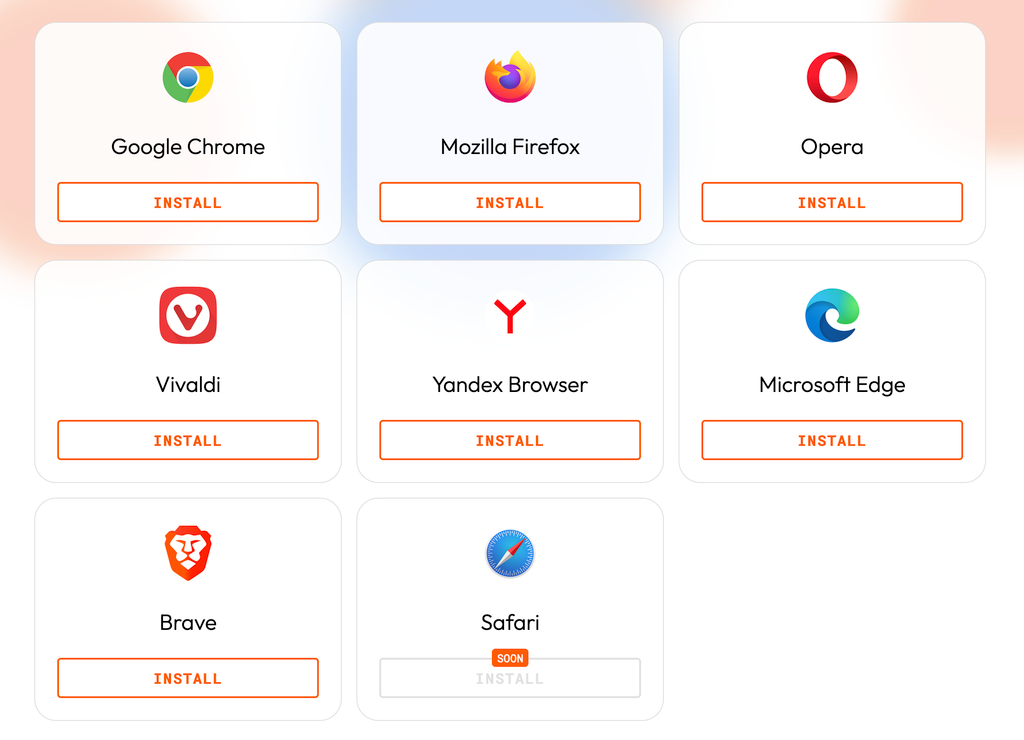
Task: Select the Mozilla Firefox card title
Action: (x=510, y=147)
